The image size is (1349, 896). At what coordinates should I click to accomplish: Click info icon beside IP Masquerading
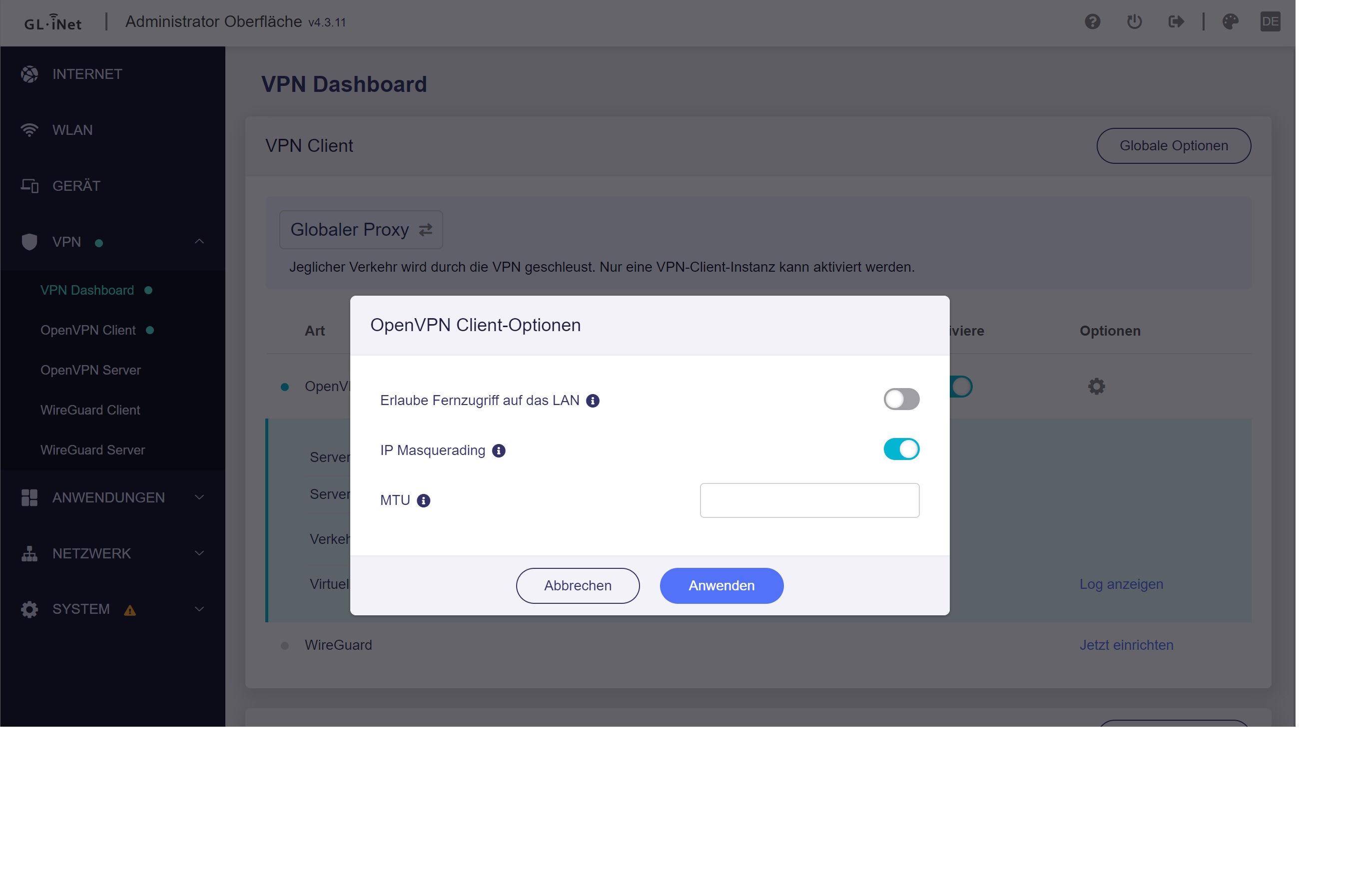point(499,451)
